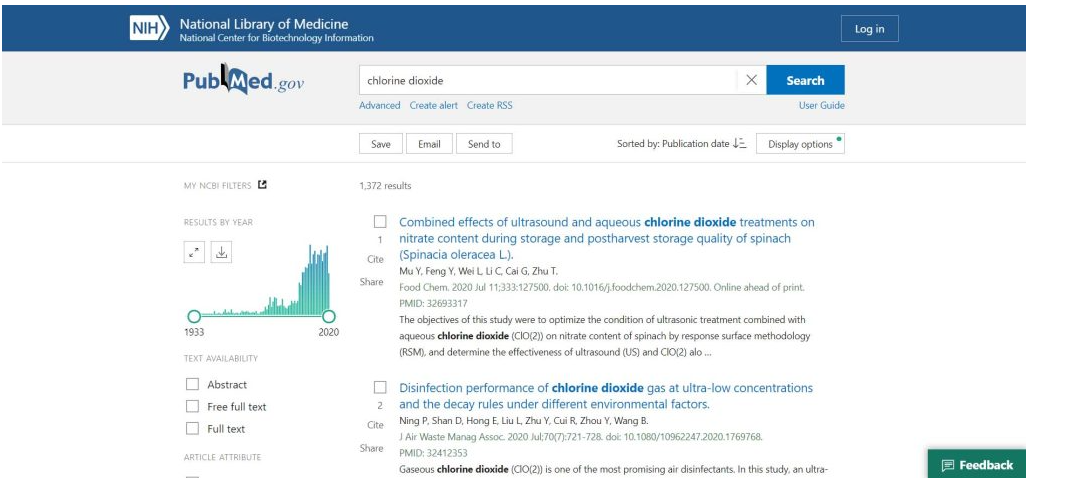Open the Feedback widget
The height and width of the screenshot is (487, 1079).
point(977,465)
